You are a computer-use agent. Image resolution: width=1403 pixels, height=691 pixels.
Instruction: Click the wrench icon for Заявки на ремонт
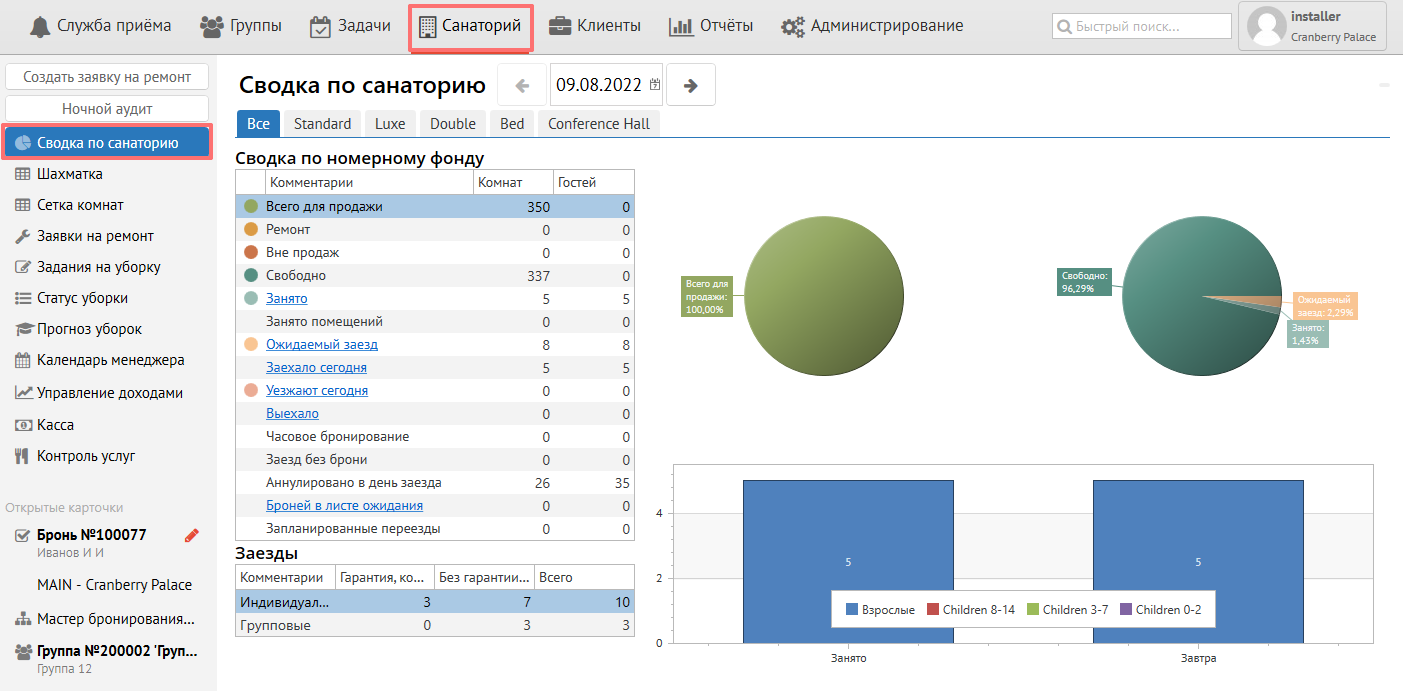[x=22, y=236]
